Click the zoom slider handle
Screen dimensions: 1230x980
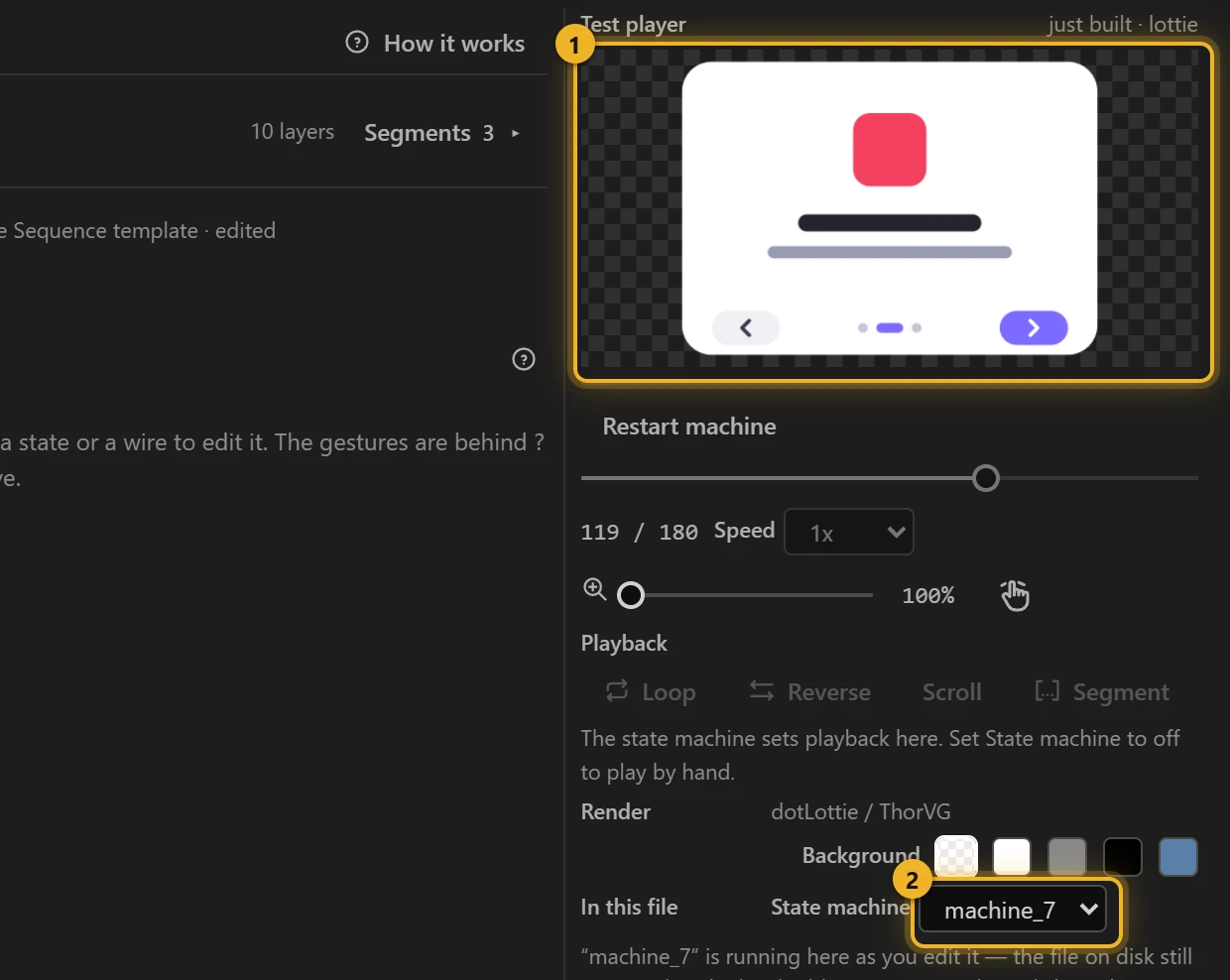631,595
